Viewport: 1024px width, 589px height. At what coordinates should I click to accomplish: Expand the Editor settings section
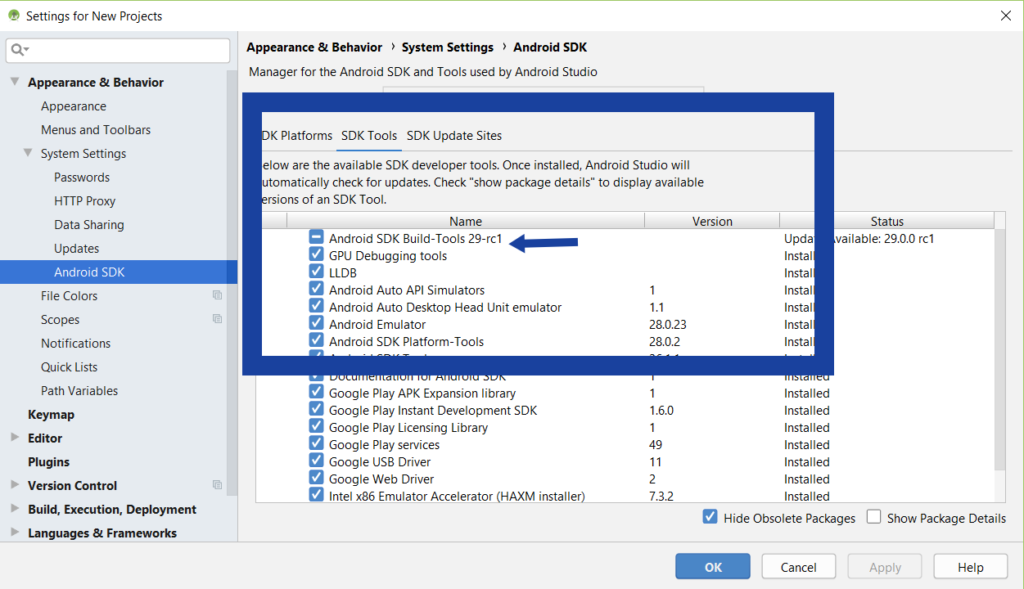point(14,438)
